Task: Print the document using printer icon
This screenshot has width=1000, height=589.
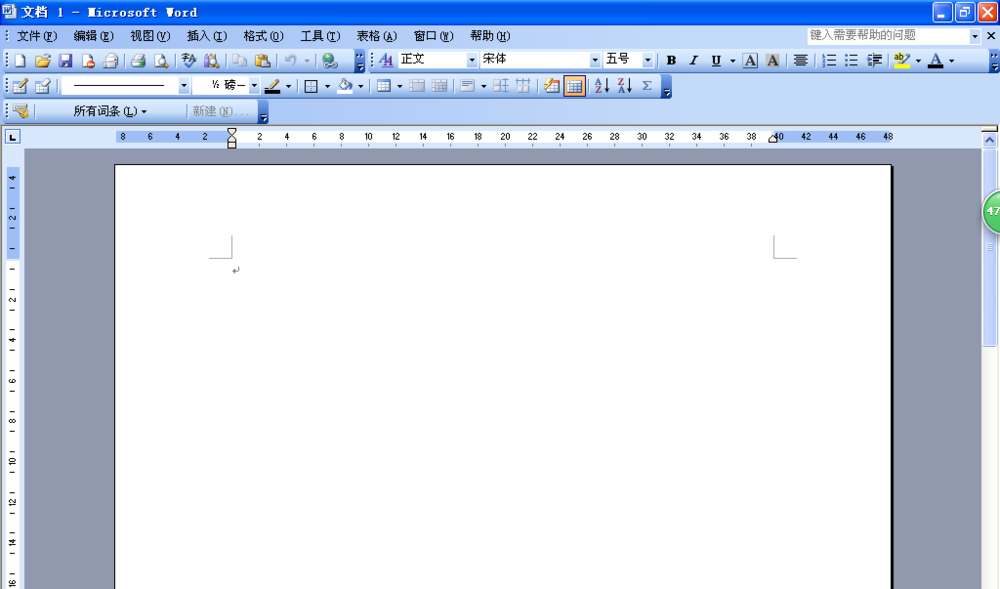Action: click(138, 61)
